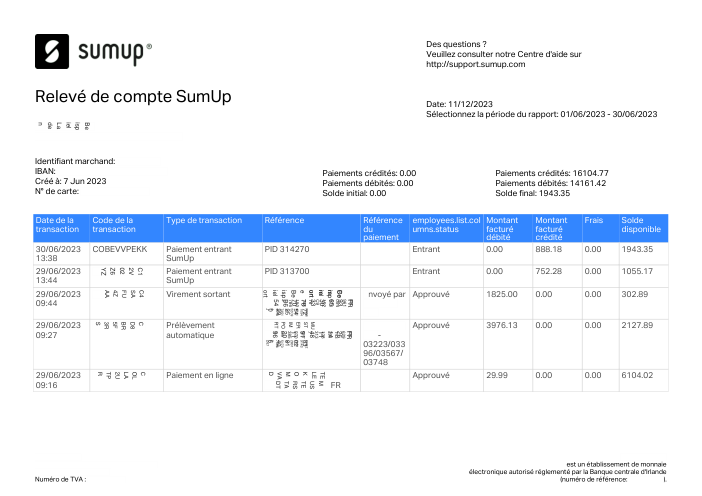The width and height of the screenshot is (702, 496).
Task: Click transaction code COBEVVPEKK
Action: [x=120, y=249]
